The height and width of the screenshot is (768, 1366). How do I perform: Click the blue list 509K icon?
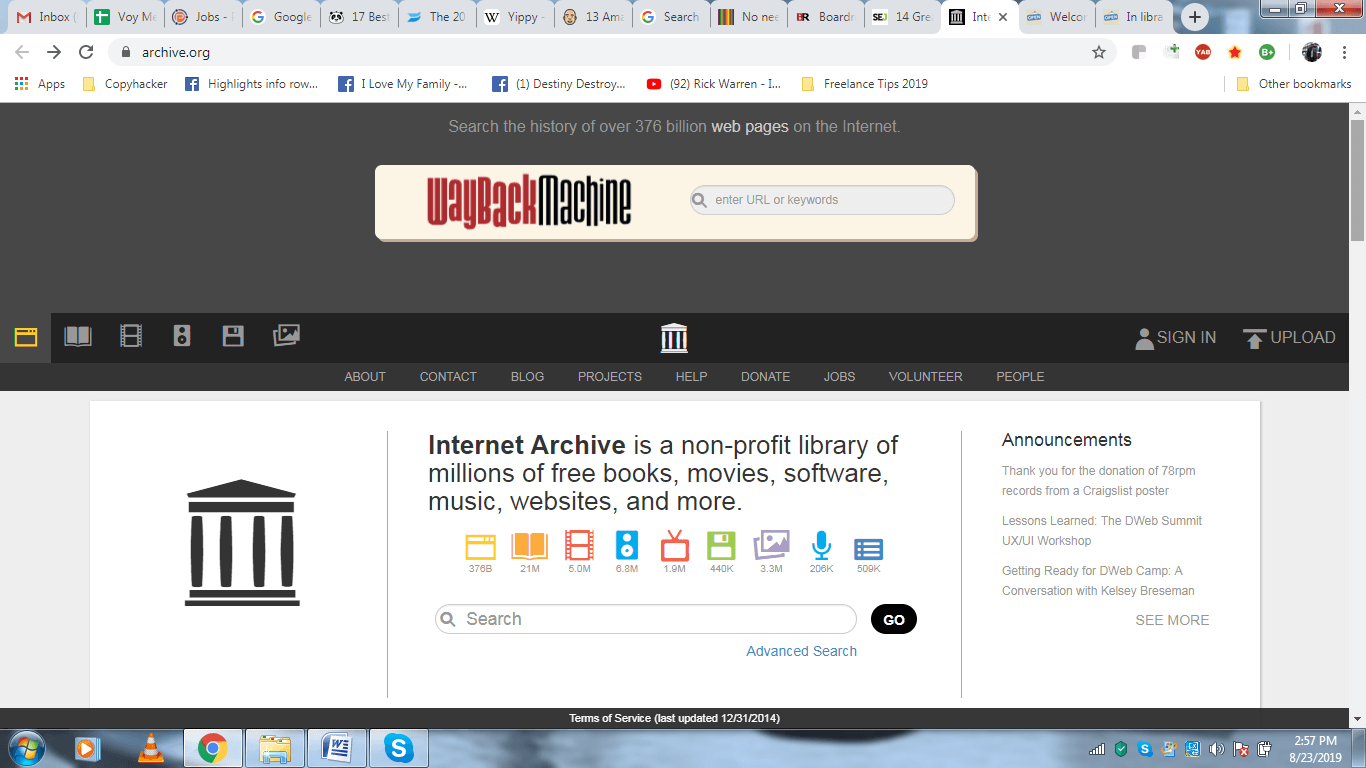pyautogui.click(x=868, y=549)
